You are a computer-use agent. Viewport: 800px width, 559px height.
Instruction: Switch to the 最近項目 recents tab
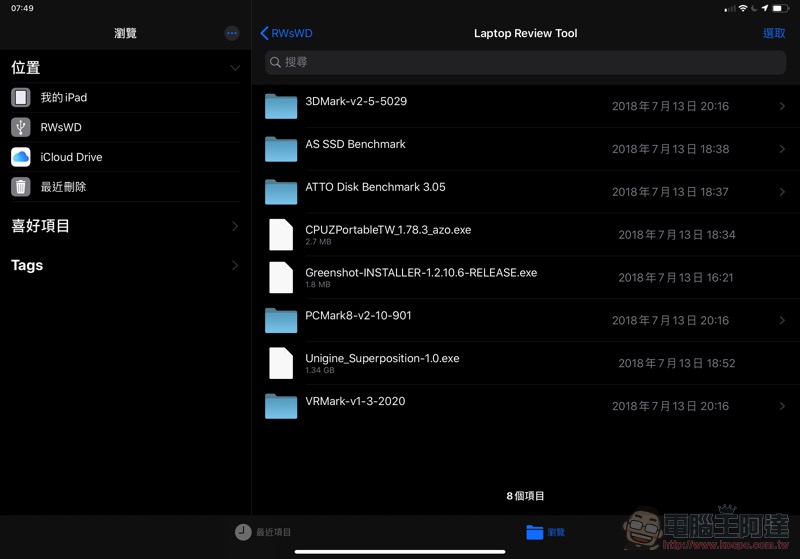[263, 532]
